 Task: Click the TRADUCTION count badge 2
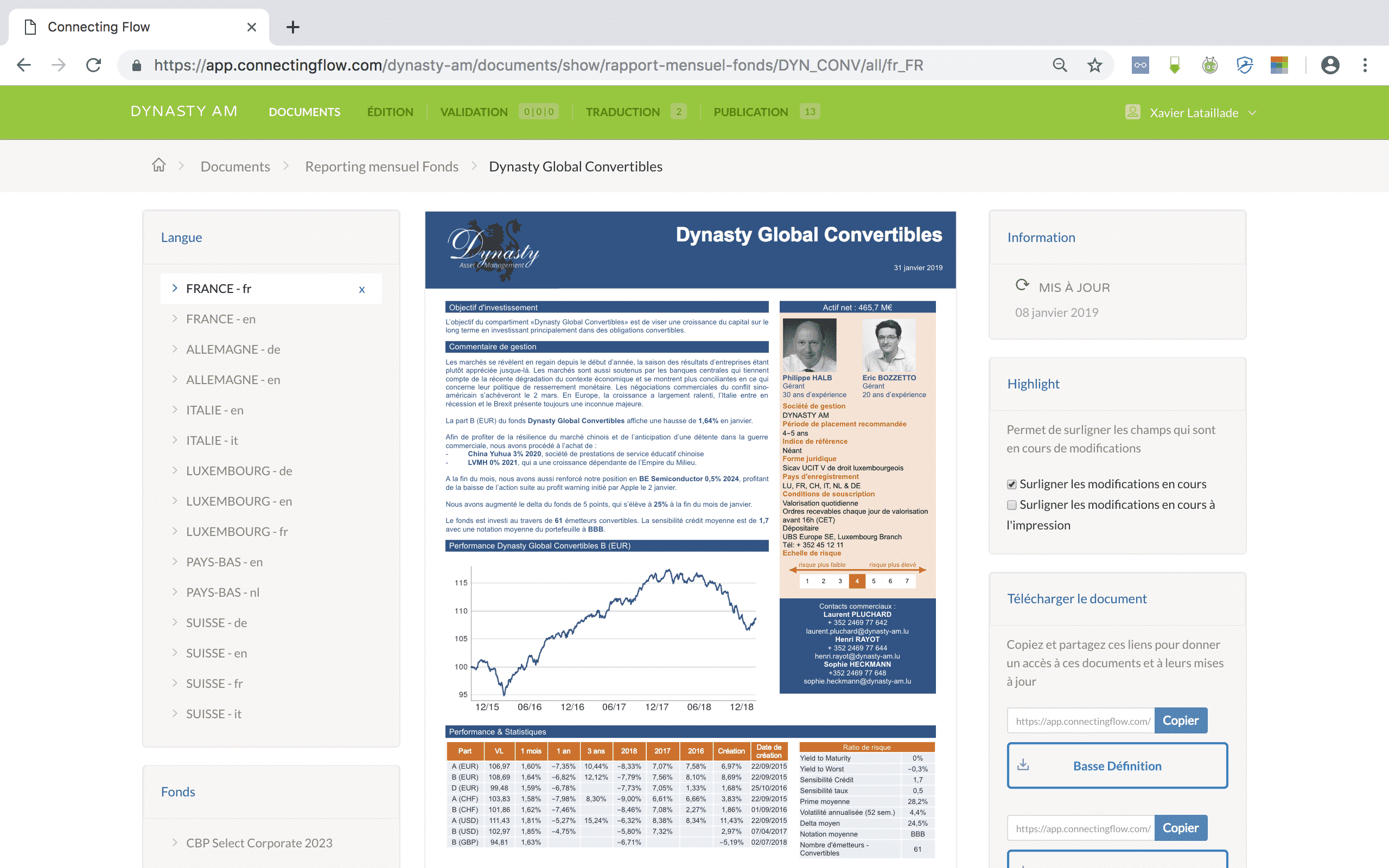point(678,112)
